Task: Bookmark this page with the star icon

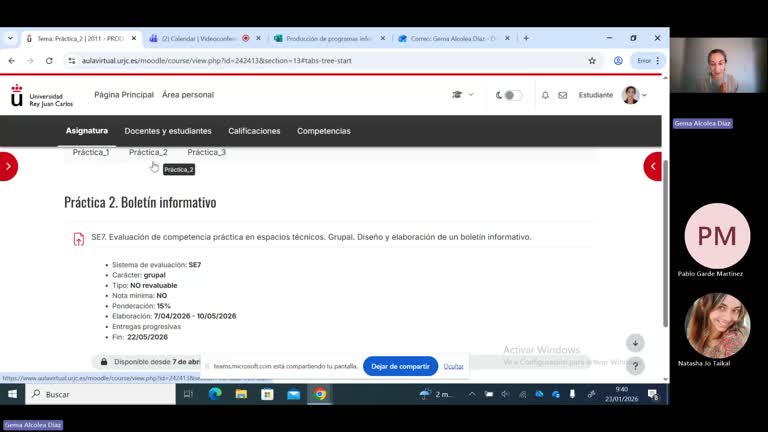Action: (592, 60)
